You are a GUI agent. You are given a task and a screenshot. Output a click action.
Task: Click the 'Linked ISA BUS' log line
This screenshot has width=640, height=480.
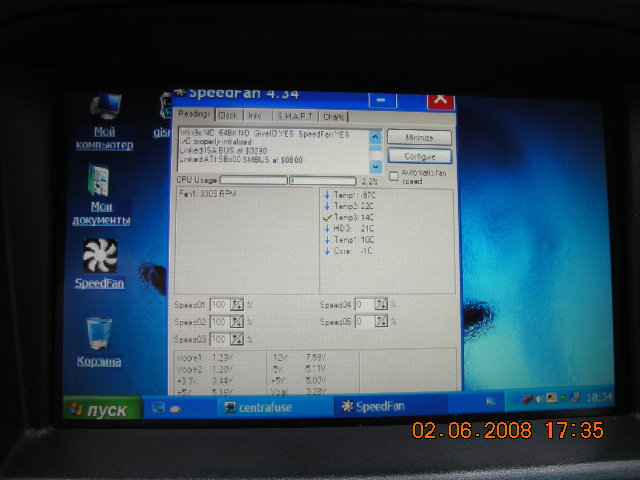point(223,151)
